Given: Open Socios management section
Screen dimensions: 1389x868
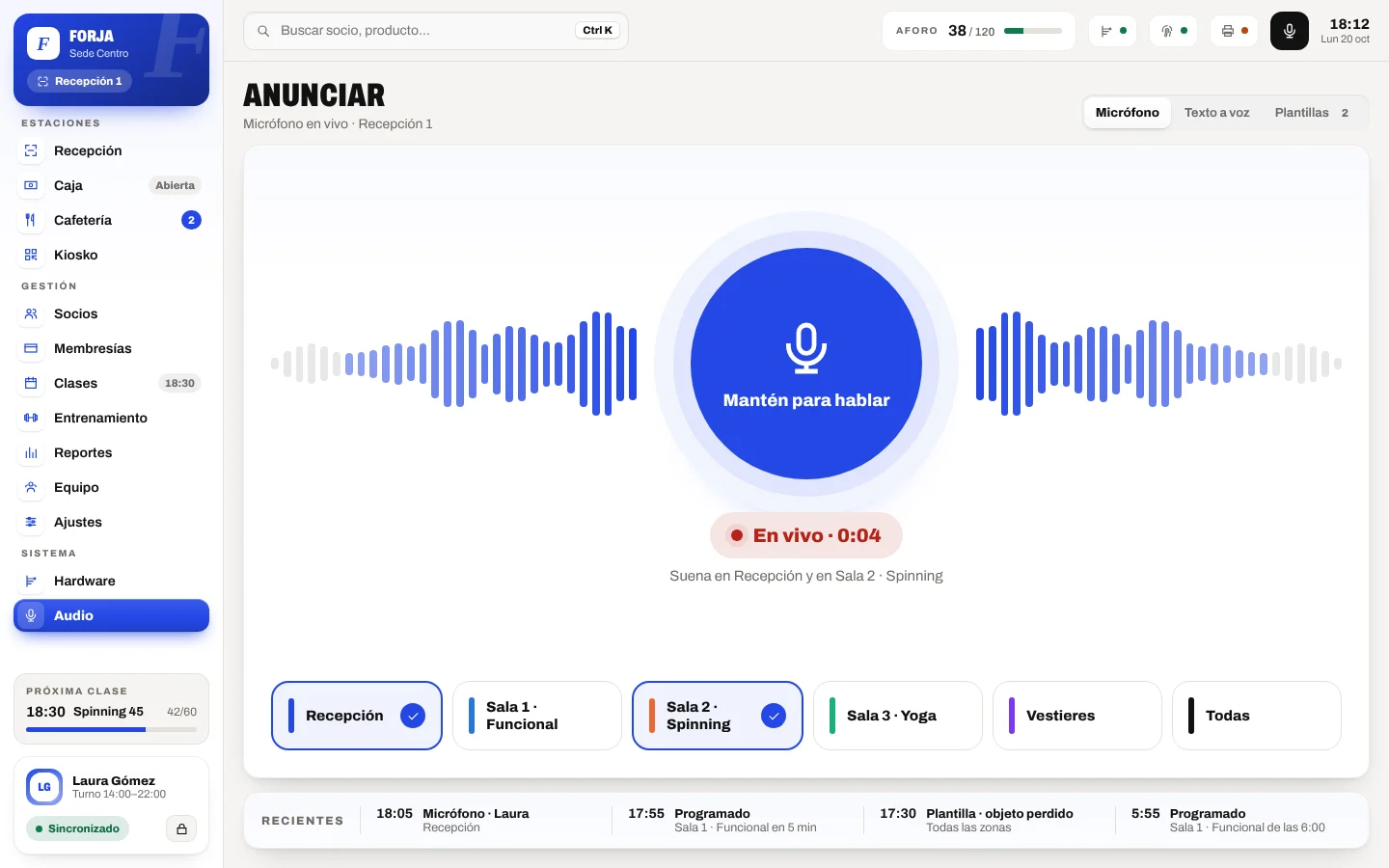Looking at the screenshot, I should 111,313.
